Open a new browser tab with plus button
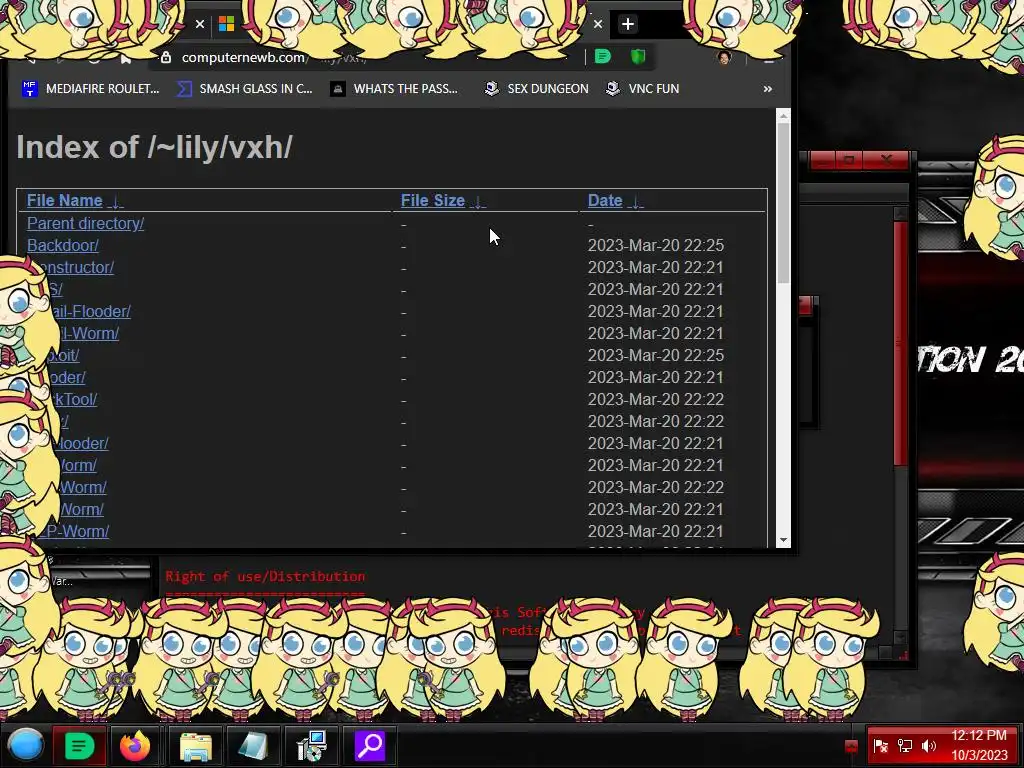 tap(628, 24)
